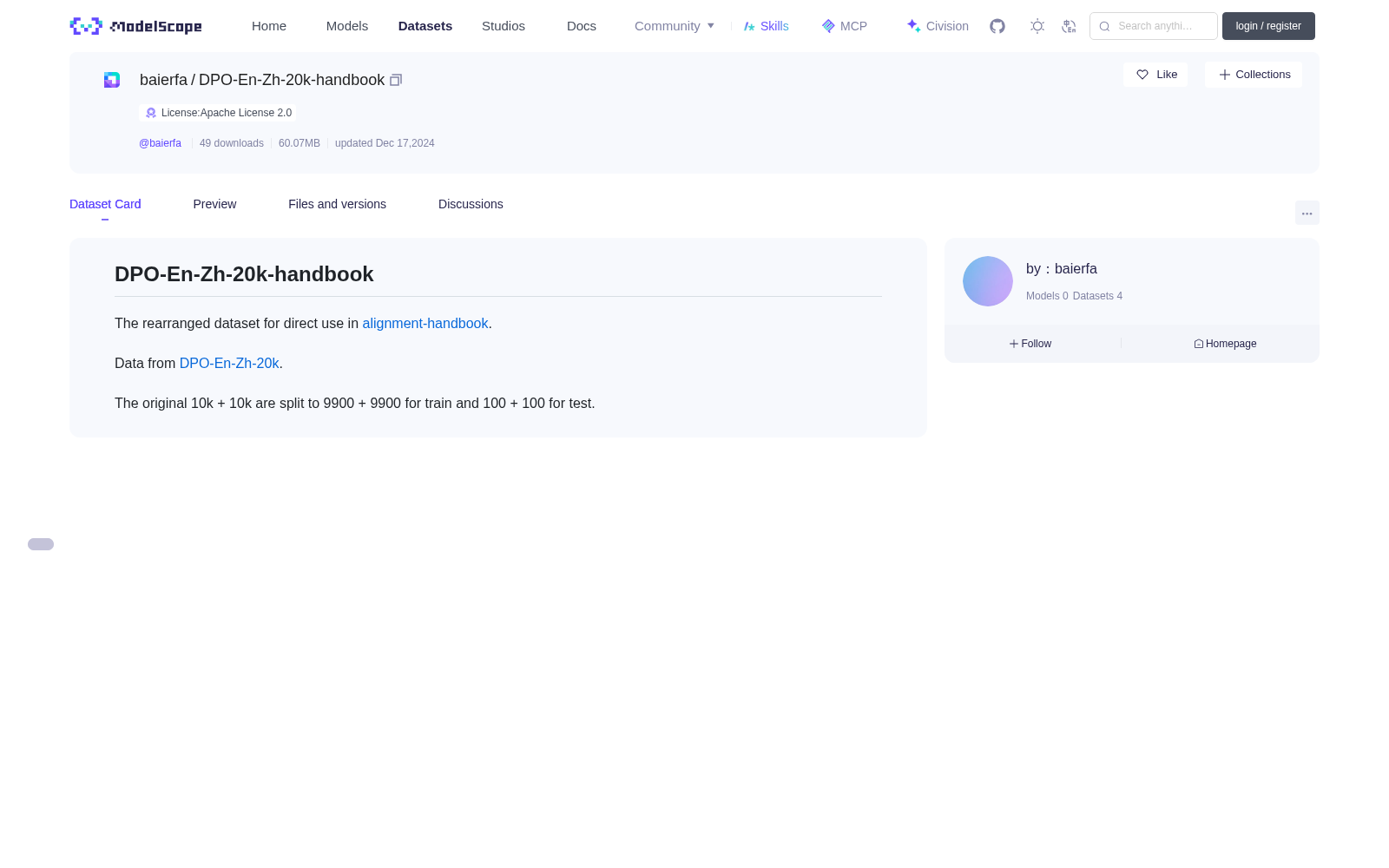Follow the user baierfa
The width and height of the screenshot is (1389, 868).
tap(1030, 344)
